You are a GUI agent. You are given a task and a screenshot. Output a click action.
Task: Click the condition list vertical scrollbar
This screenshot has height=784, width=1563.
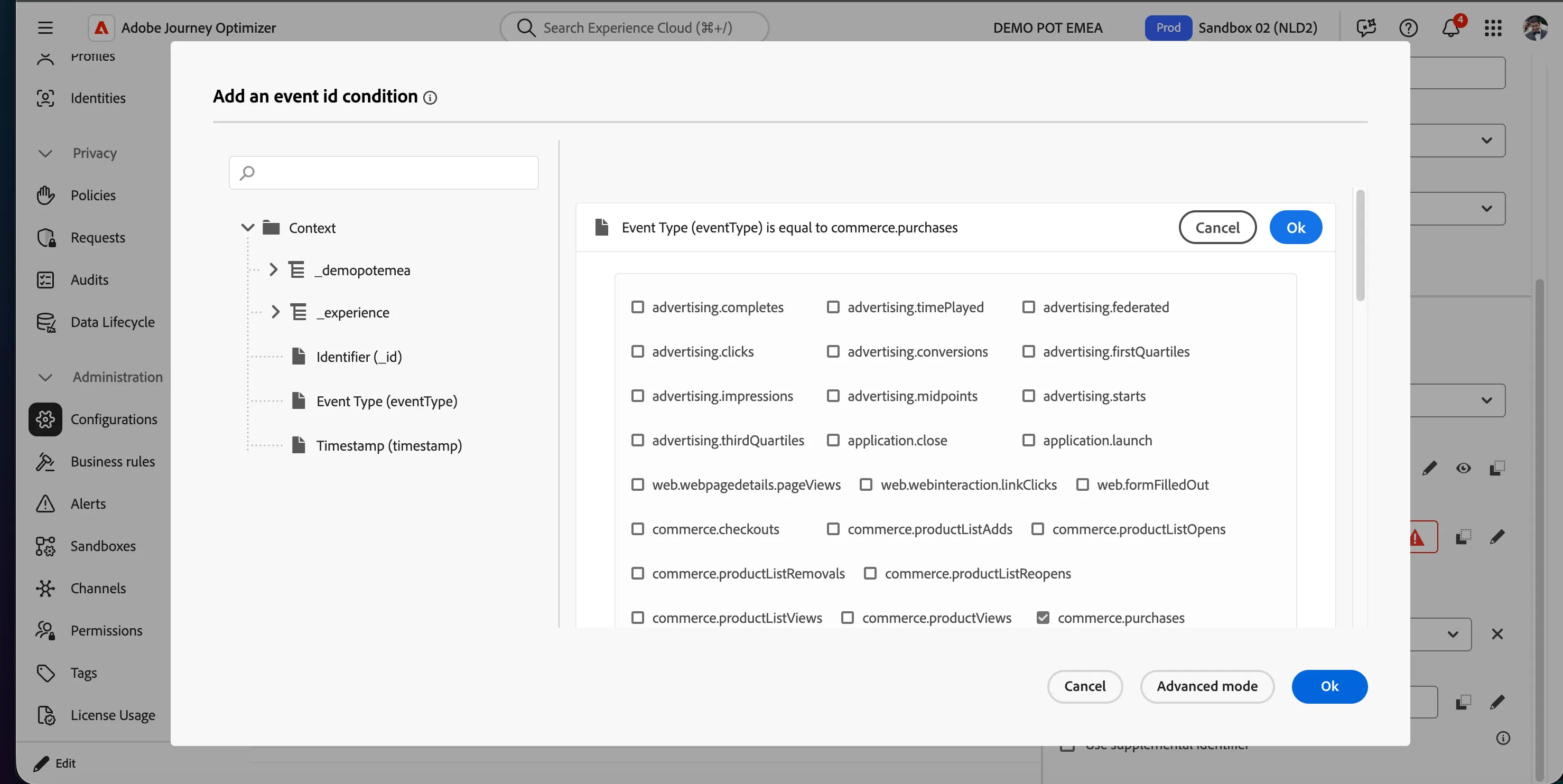(1360, 245)
